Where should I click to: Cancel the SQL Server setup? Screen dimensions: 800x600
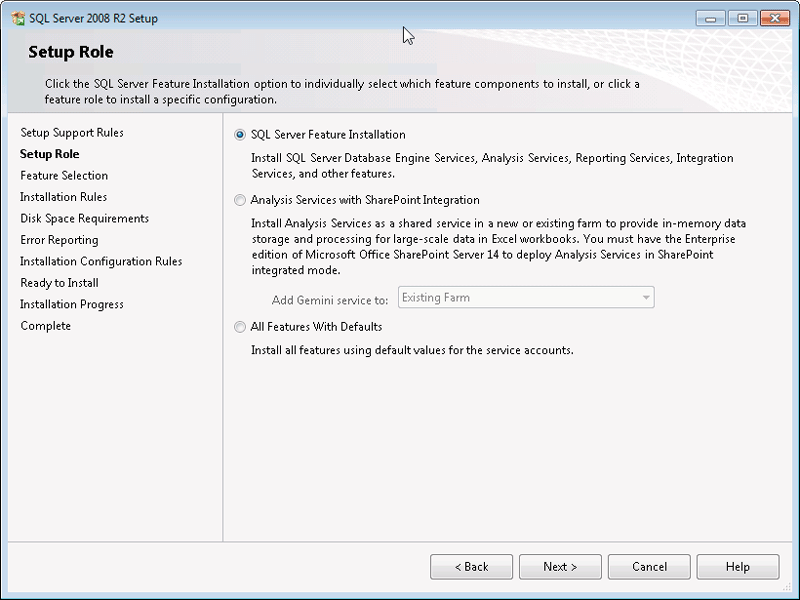tap(649, 567)
